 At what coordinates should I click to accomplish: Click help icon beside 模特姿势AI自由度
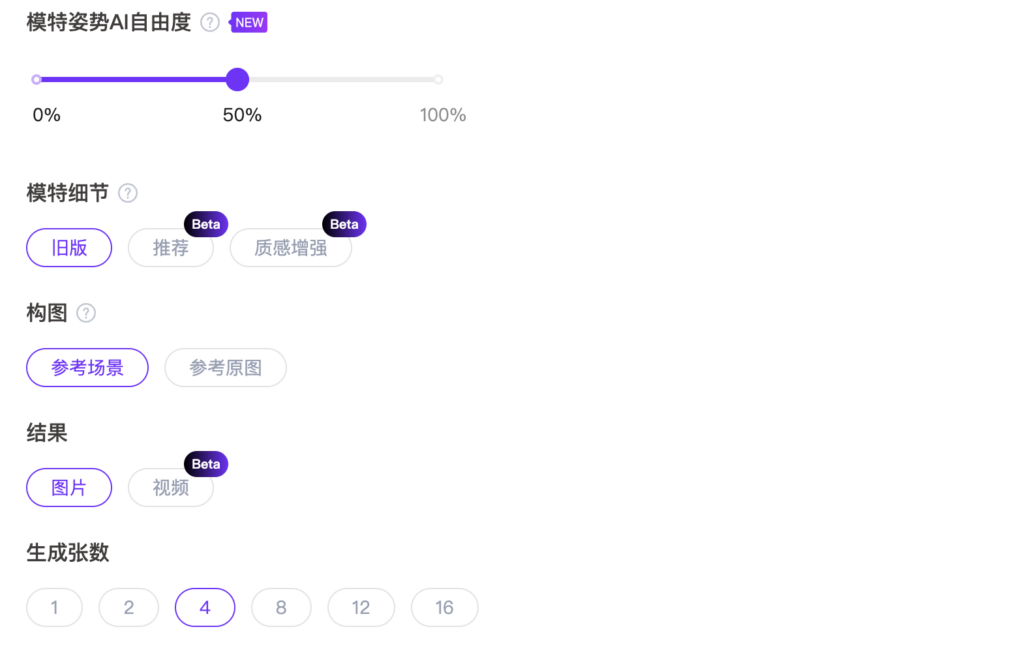tap(210, 22)
